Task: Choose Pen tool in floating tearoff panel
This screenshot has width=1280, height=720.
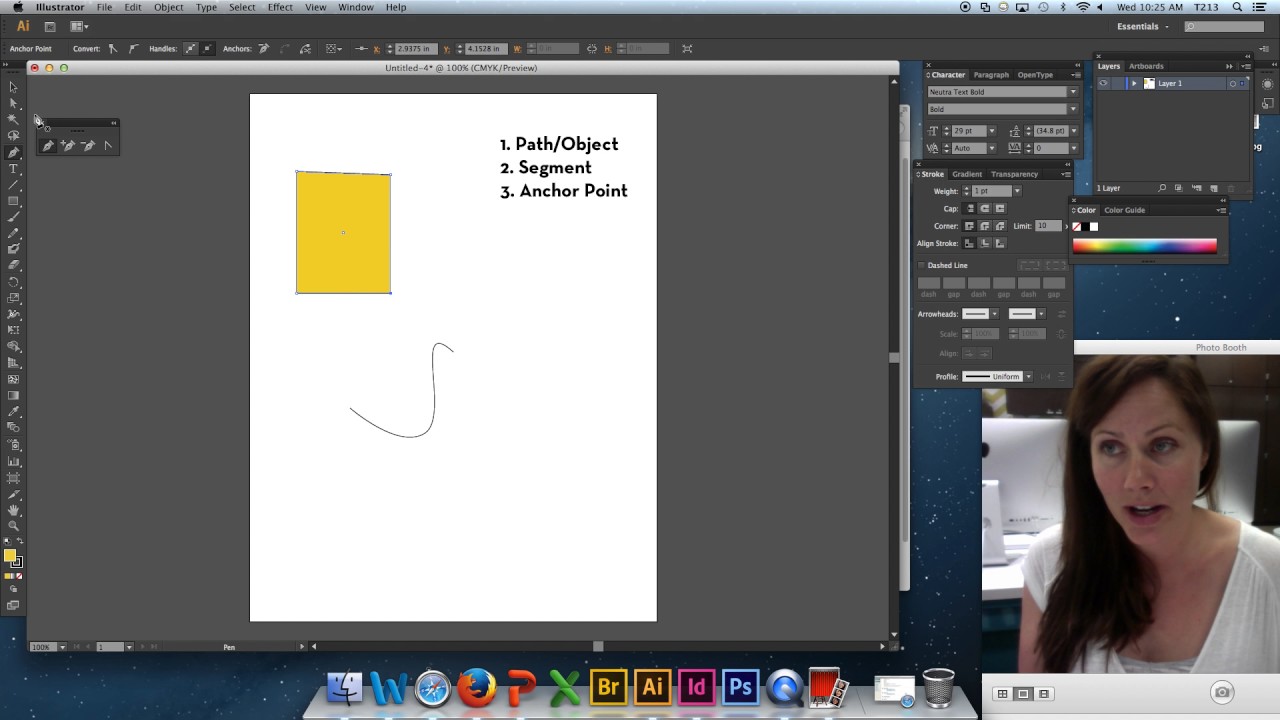Action: coord(47,146)
